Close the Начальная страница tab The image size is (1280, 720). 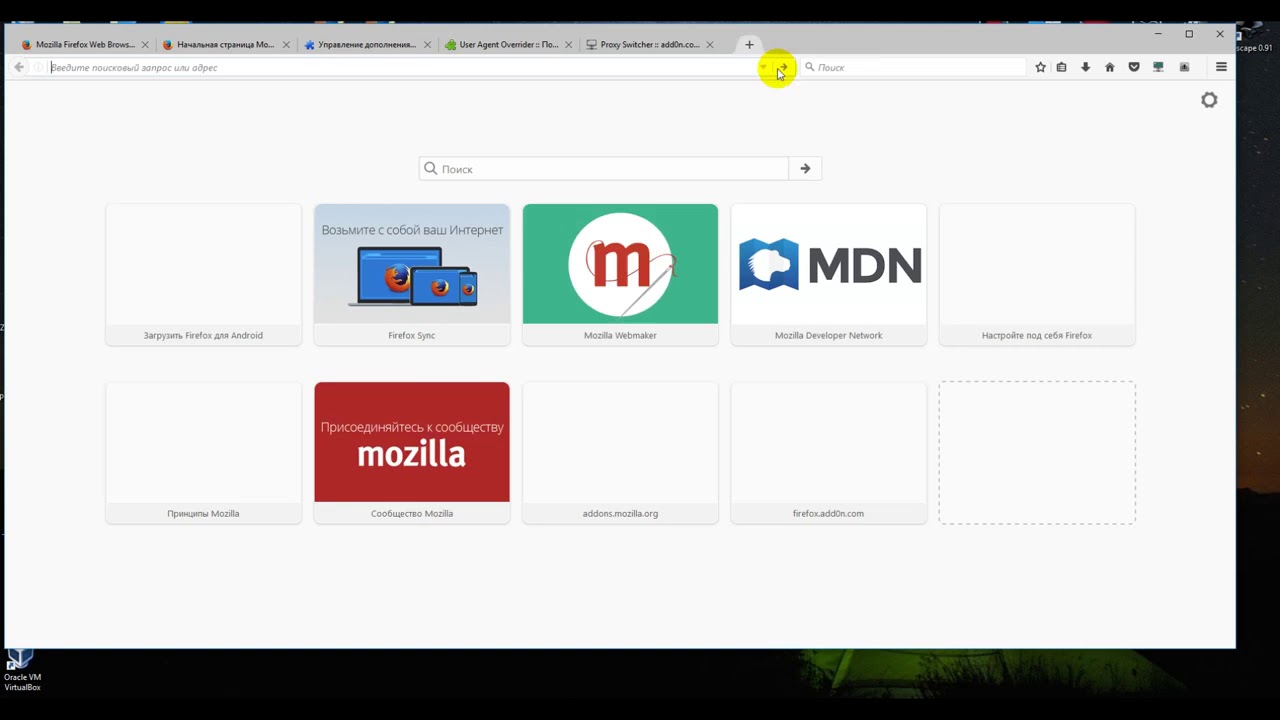click(286, 44)
